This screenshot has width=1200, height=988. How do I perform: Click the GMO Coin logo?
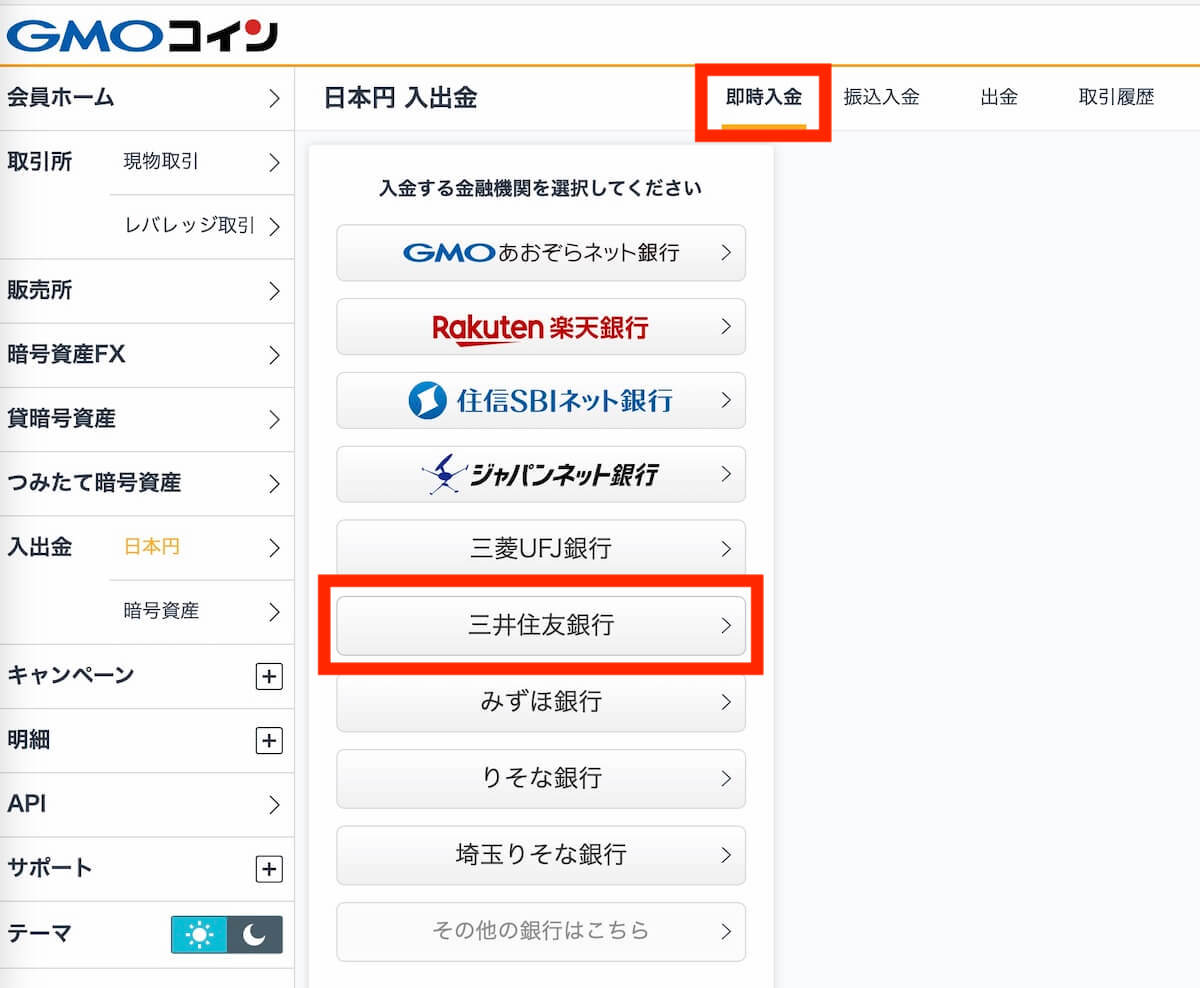click(x=142, y=35)
